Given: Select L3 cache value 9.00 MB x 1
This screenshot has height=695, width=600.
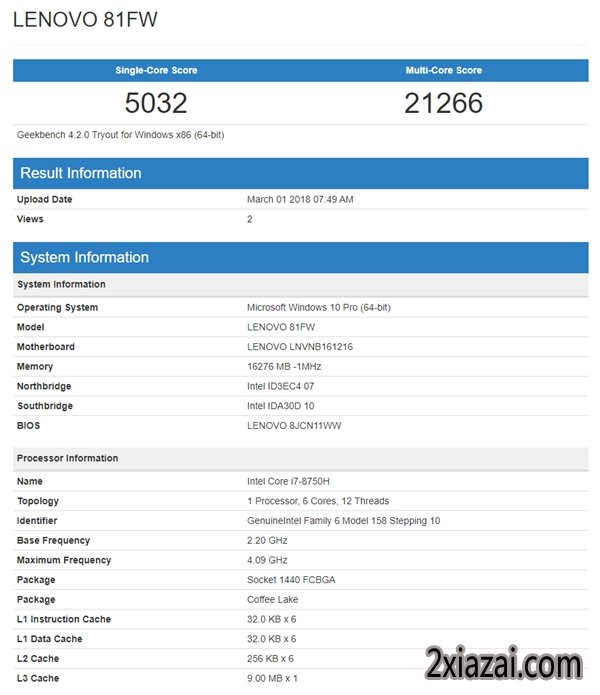Looking at the screenshot, I should 273,679.
